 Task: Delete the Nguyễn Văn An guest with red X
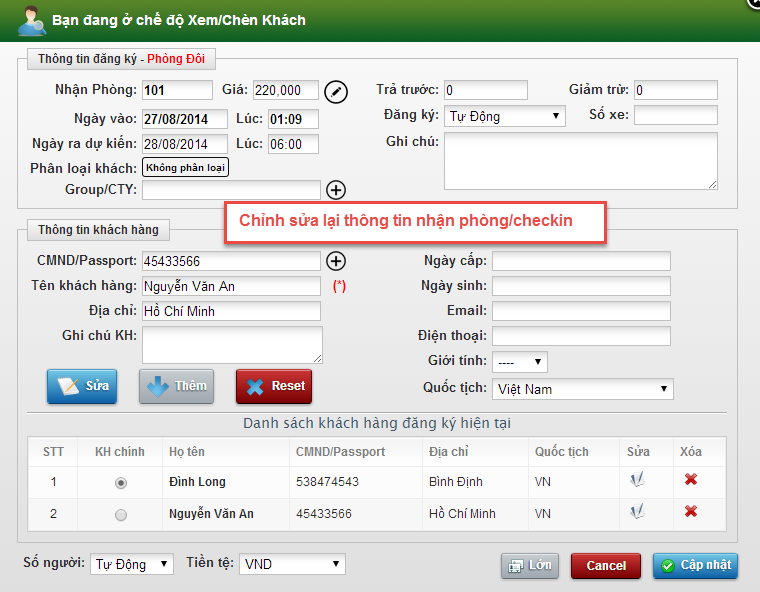(x=690, y=513)
